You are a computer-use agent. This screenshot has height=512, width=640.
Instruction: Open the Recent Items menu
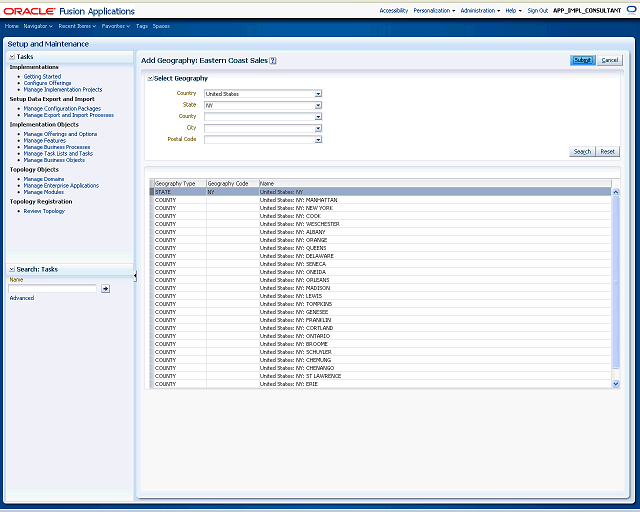(77, 26)
